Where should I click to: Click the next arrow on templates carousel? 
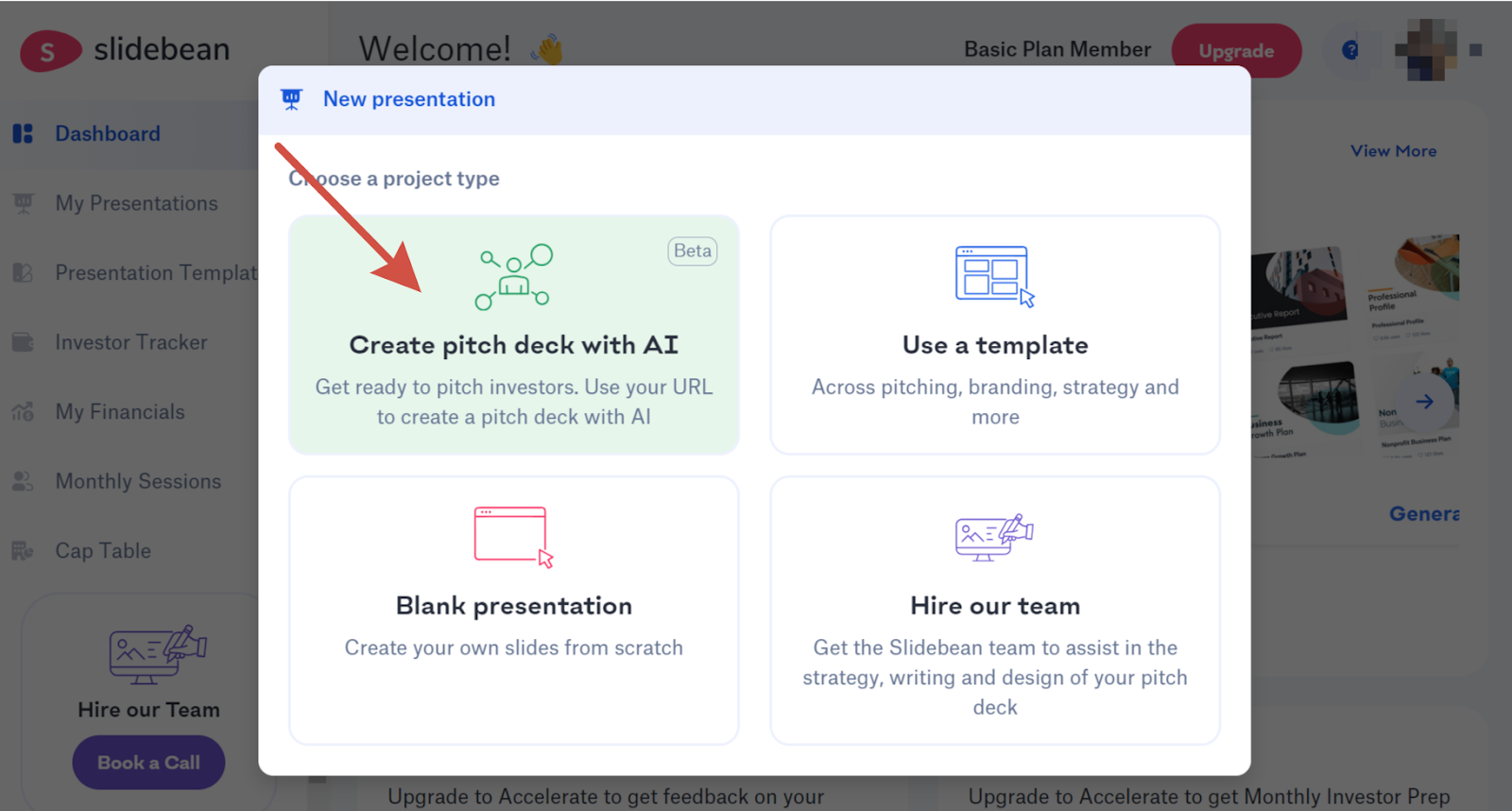pyautogui.click(x=1424, y=402)
